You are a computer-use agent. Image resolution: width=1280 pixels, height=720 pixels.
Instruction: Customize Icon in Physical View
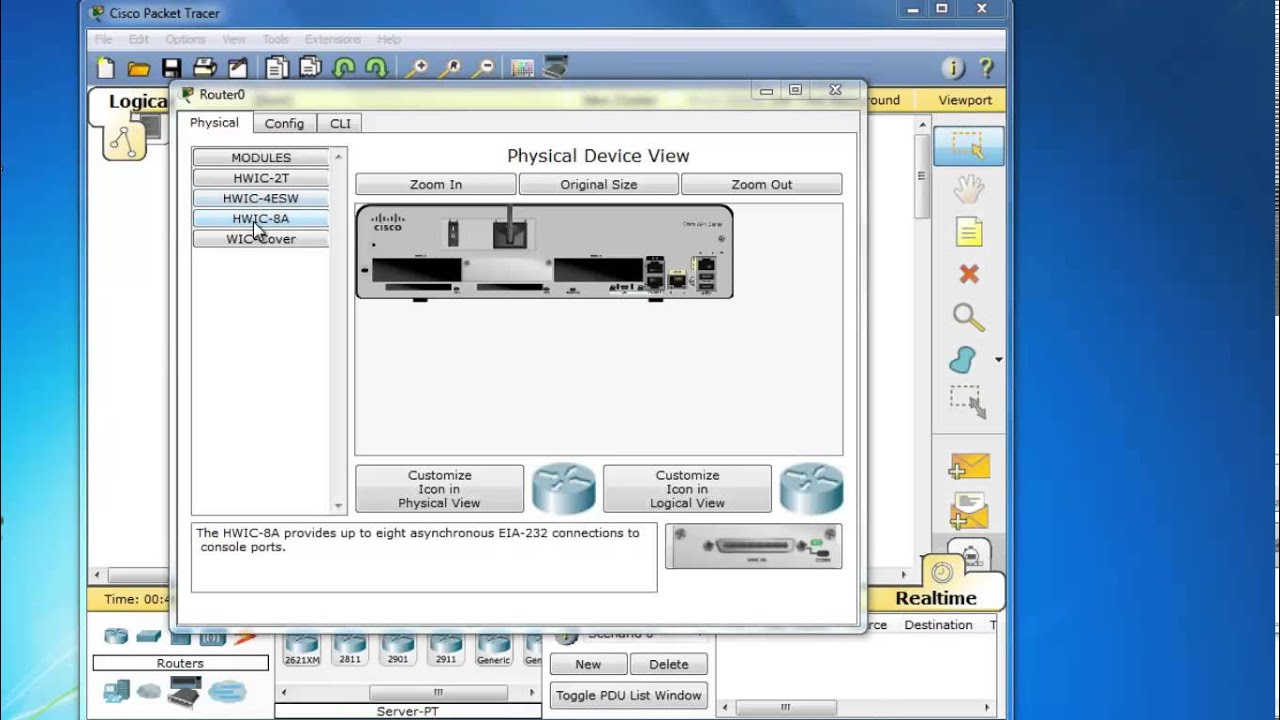click(x=439, y=489)
